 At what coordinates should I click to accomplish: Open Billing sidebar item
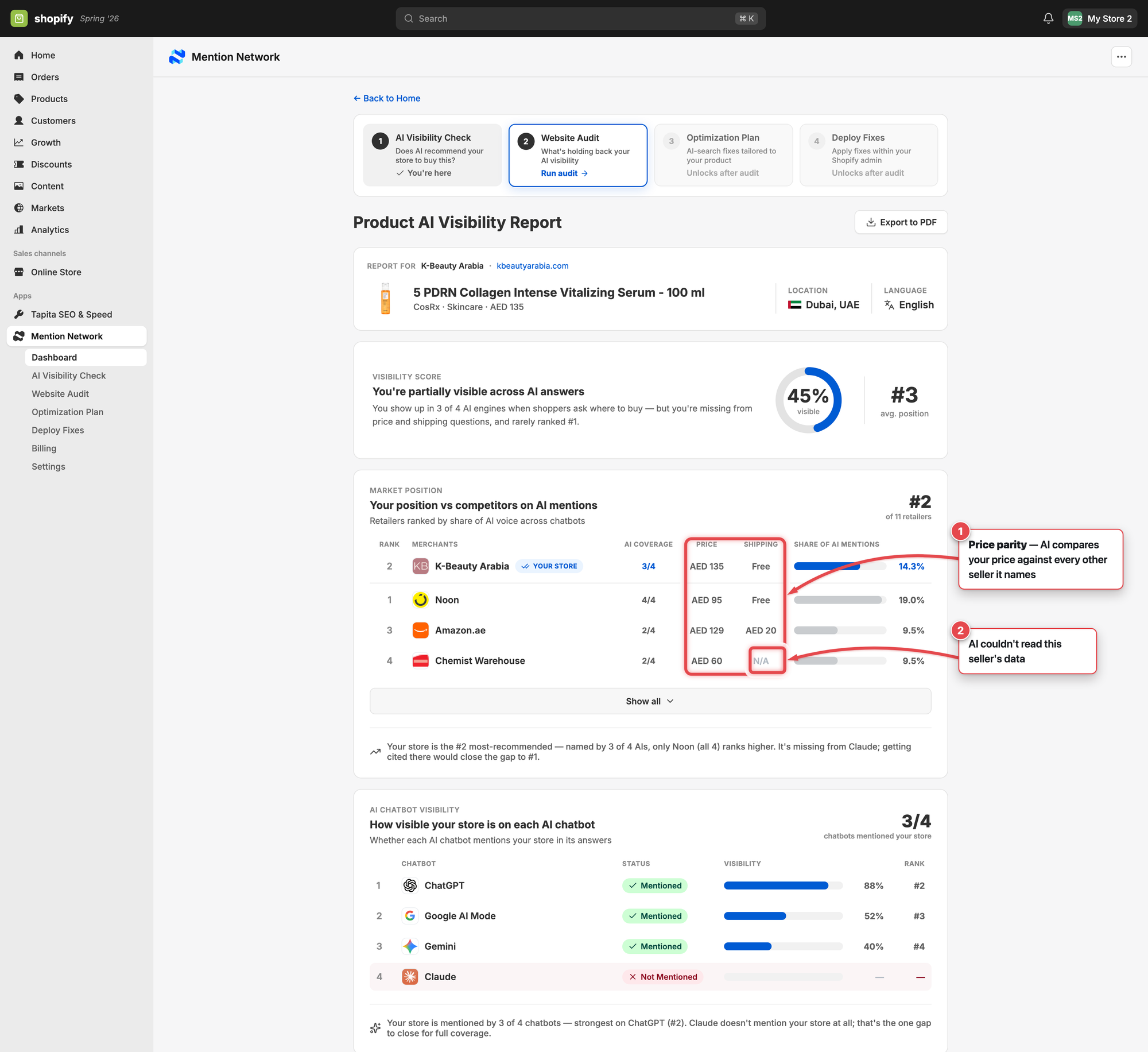(44, 448)
